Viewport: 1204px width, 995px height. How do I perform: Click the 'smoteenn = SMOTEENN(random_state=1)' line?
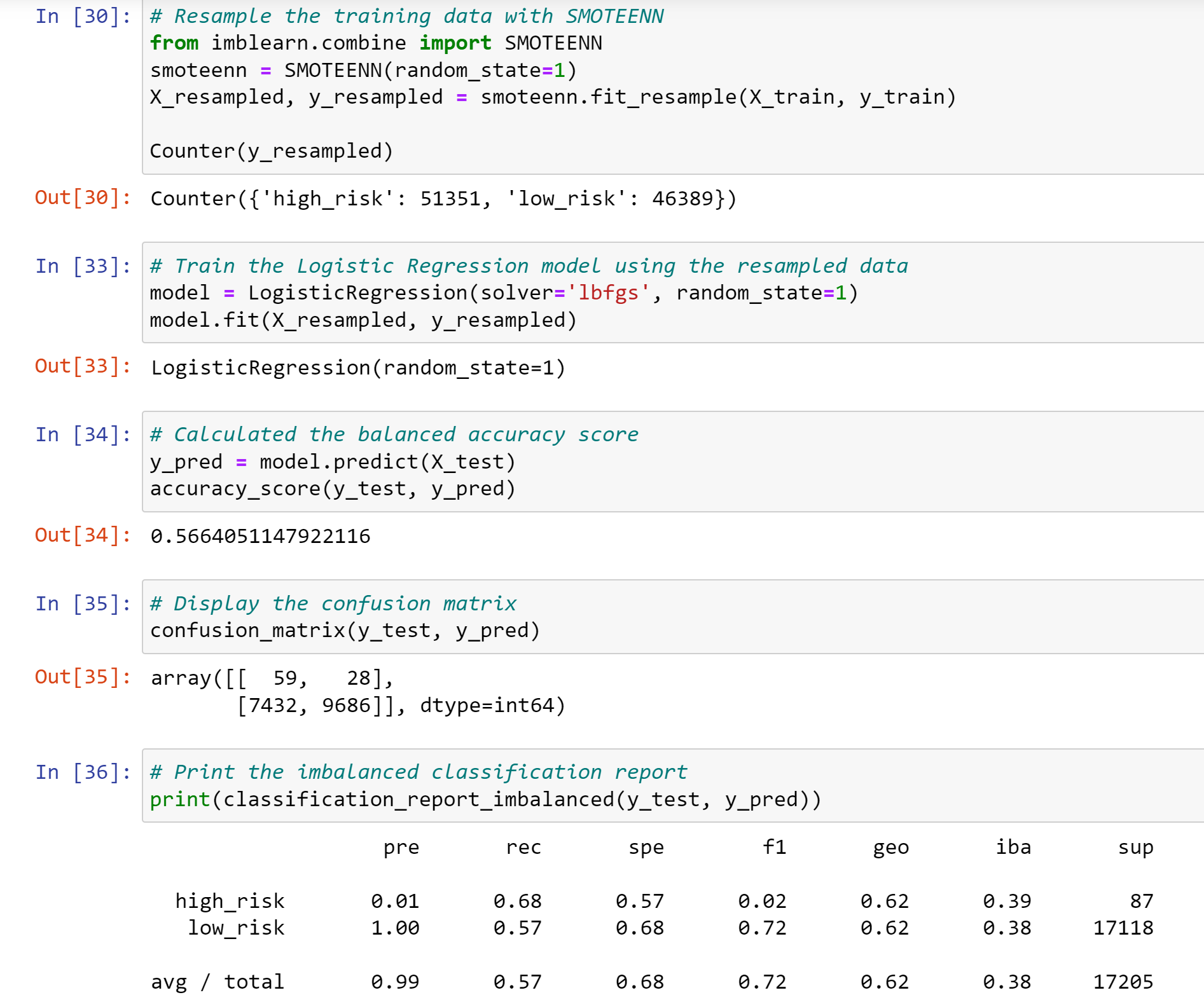point(363,70)
